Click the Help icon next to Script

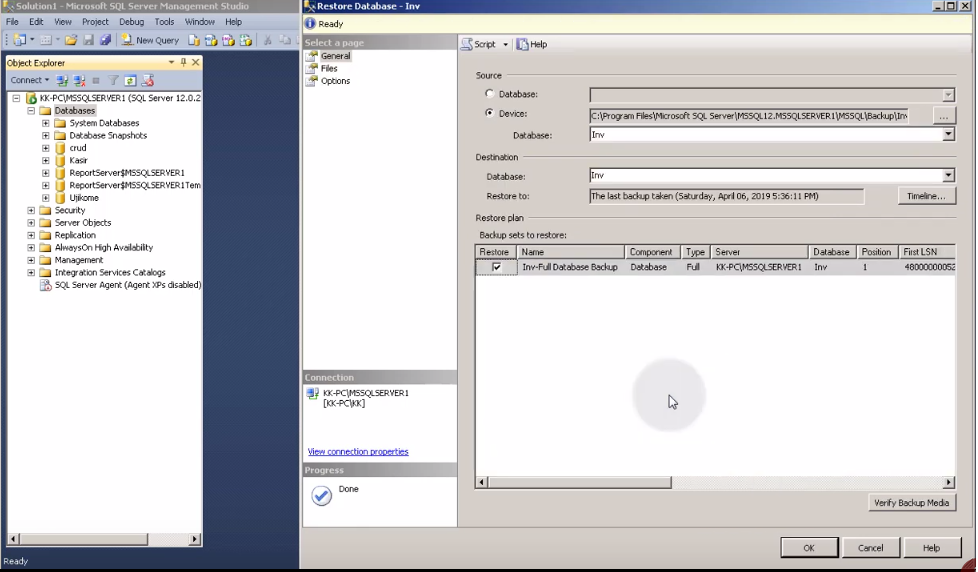522,44
